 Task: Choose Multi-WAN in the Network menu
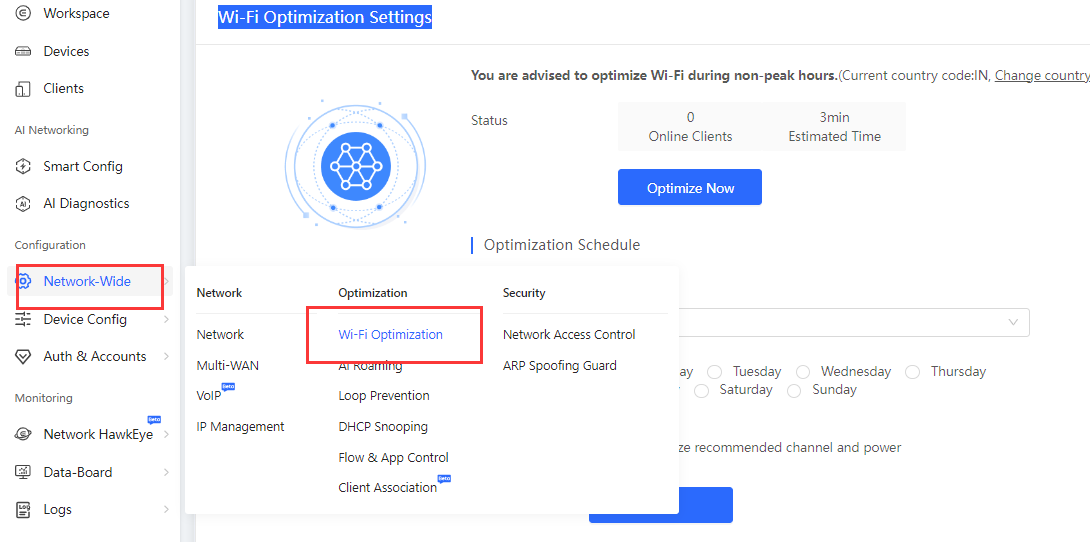point(228,366)
